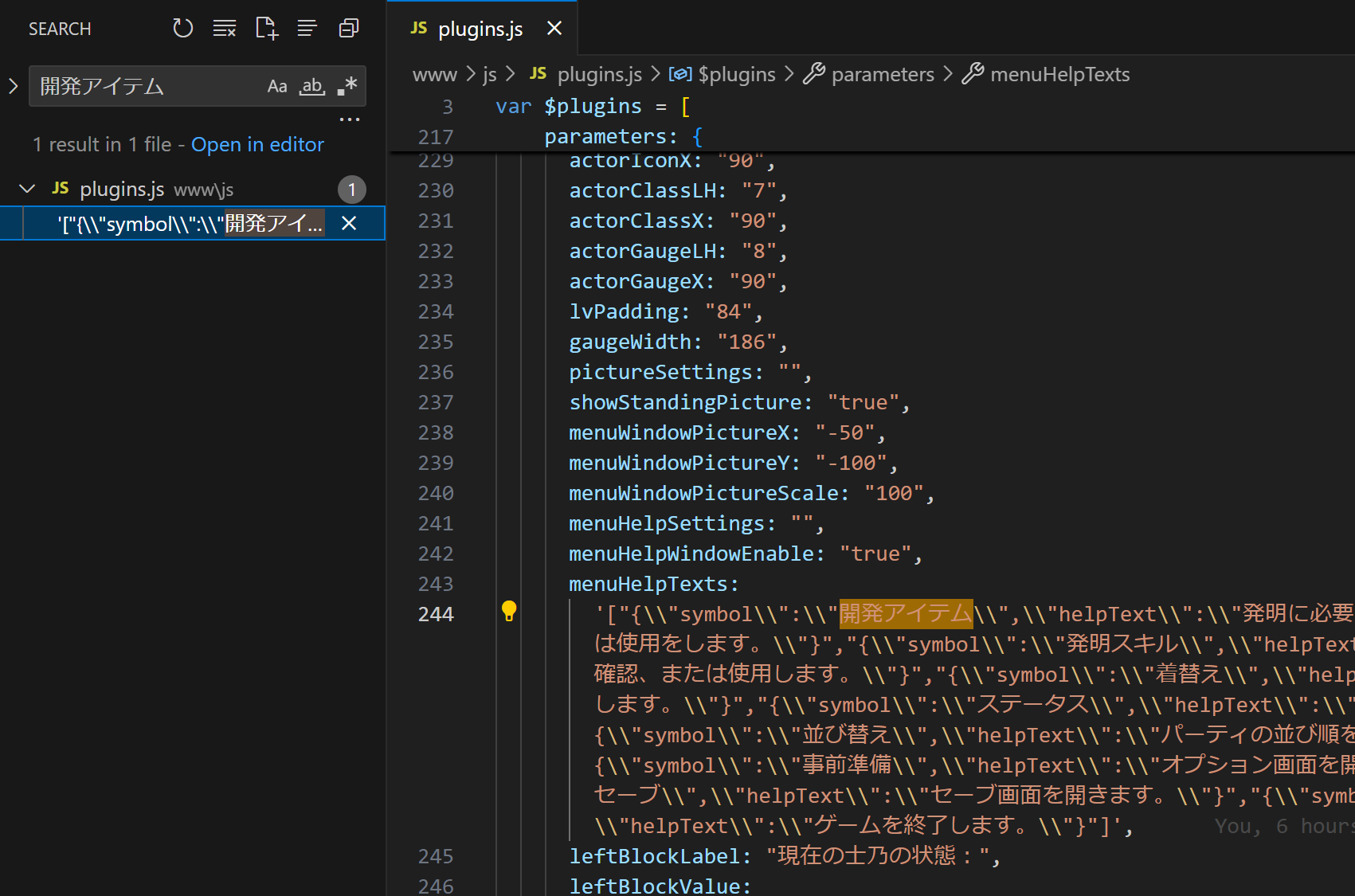
Task: Click the Refresh search results icon
Action: [183, 29]
